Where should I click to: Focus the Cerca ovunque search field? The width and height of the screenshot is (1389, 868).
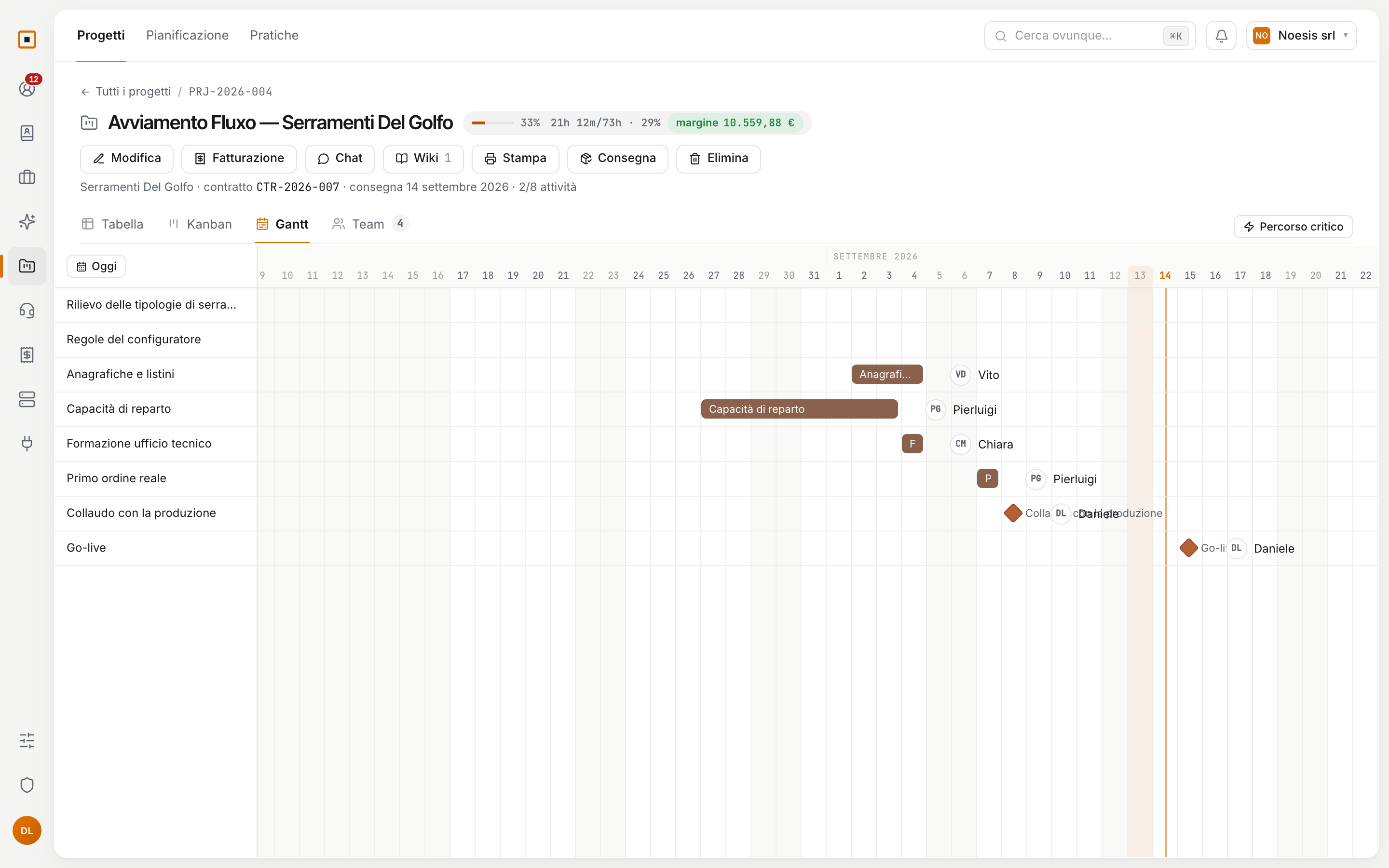(1089, 36)
